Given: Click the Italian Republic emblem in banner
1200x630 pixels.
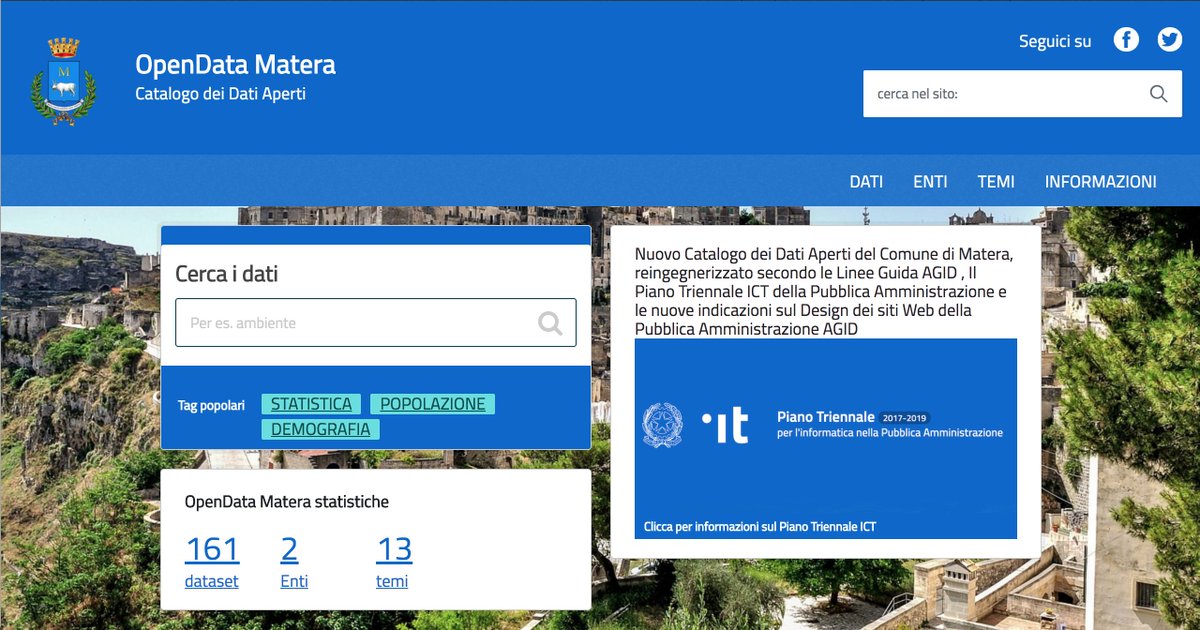Looking at the screenshot, I should pos(662,425).
